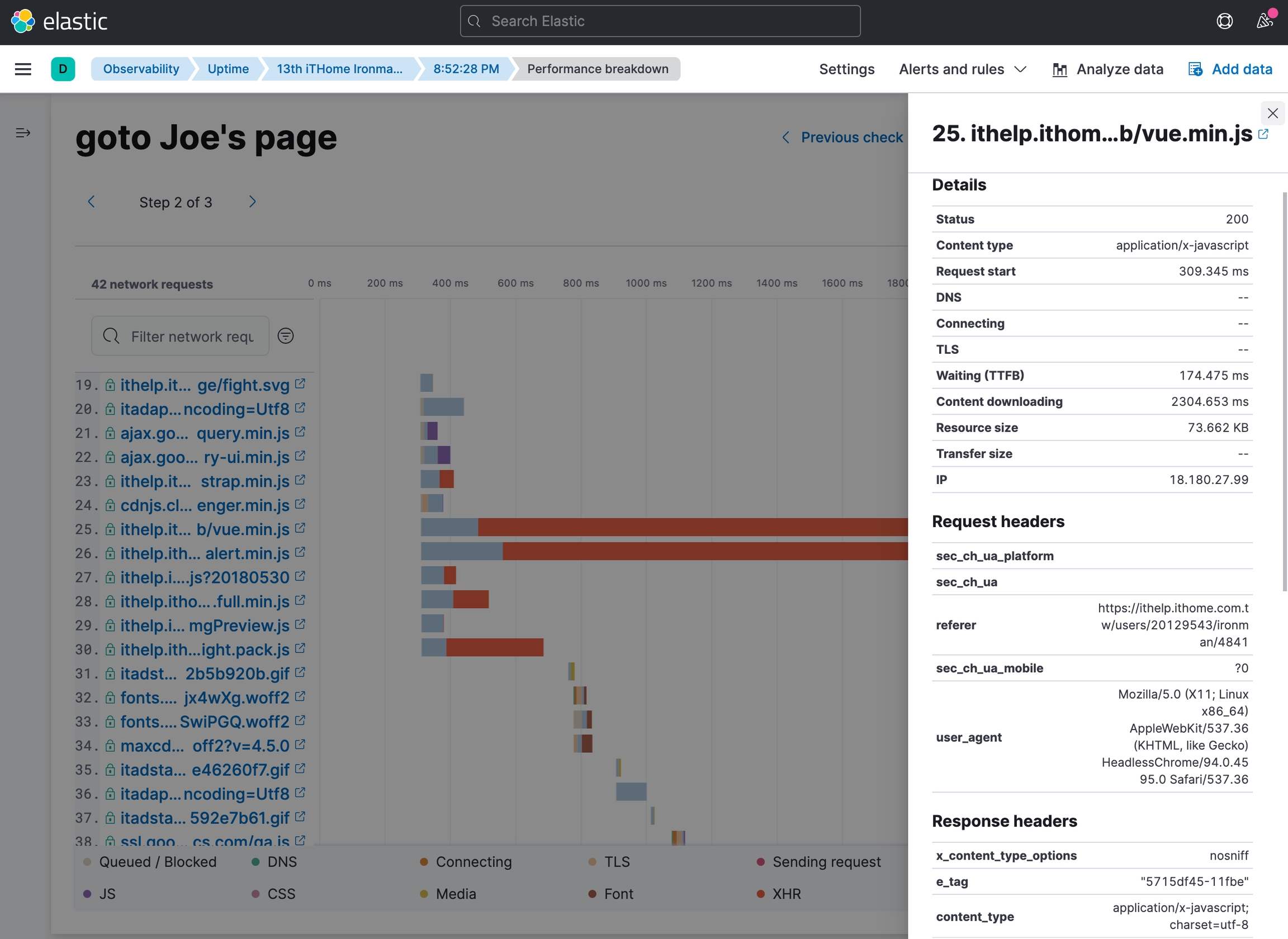Open external link for mgPreview.js request
The width and height of the screenshot is (1288, 939).
pyautogui.click(x=300, y=624)
